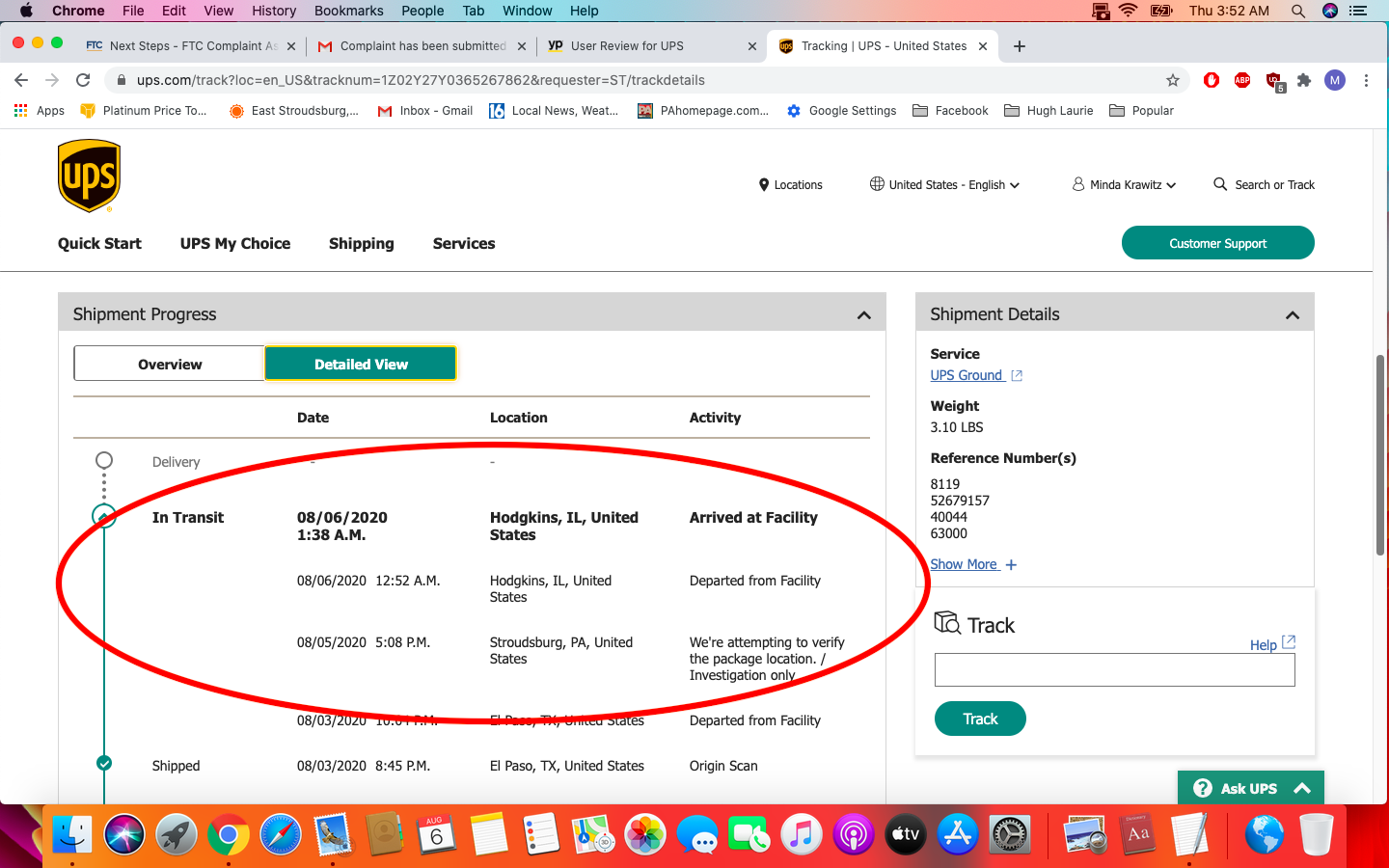1389x868 pixels.
Task: Expand reference numbers with Show More
Action: click(x=973, y=564)
